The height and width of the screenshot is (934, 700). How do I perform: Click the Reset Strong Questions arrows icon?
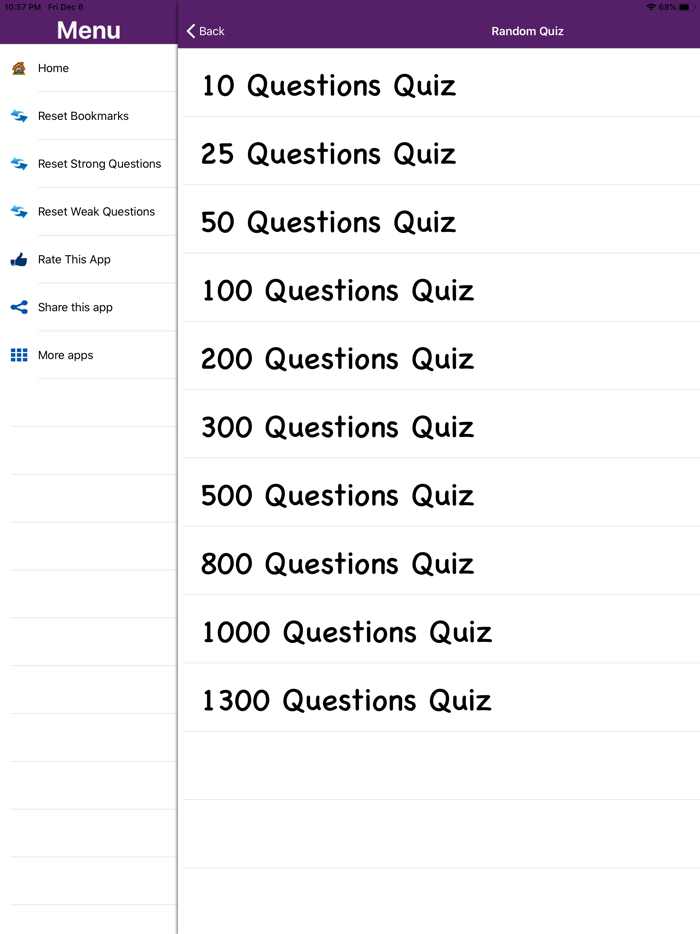[19, 163]
